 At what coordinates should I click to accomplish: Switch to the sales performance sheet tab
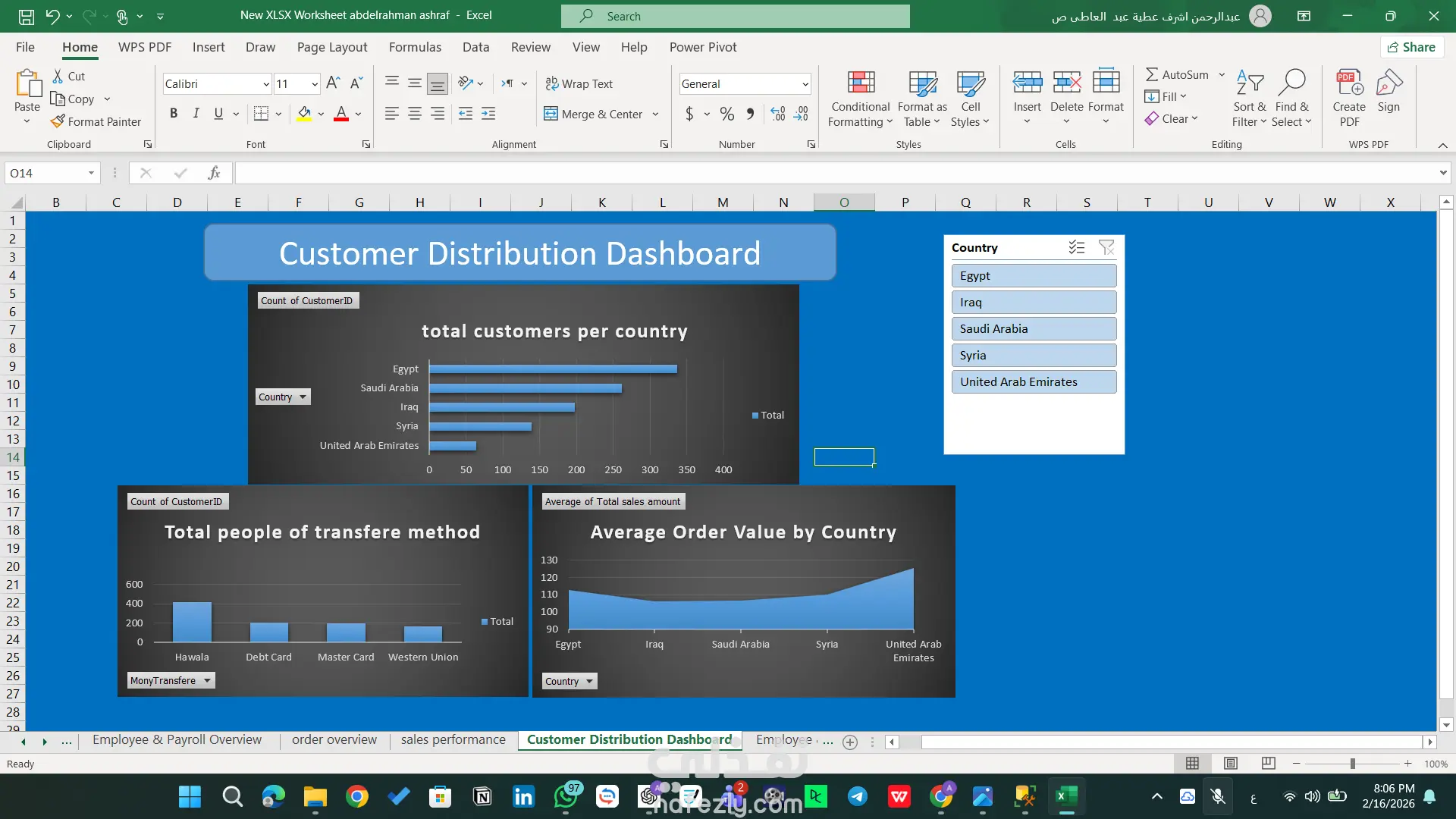[x=453, y=739]
